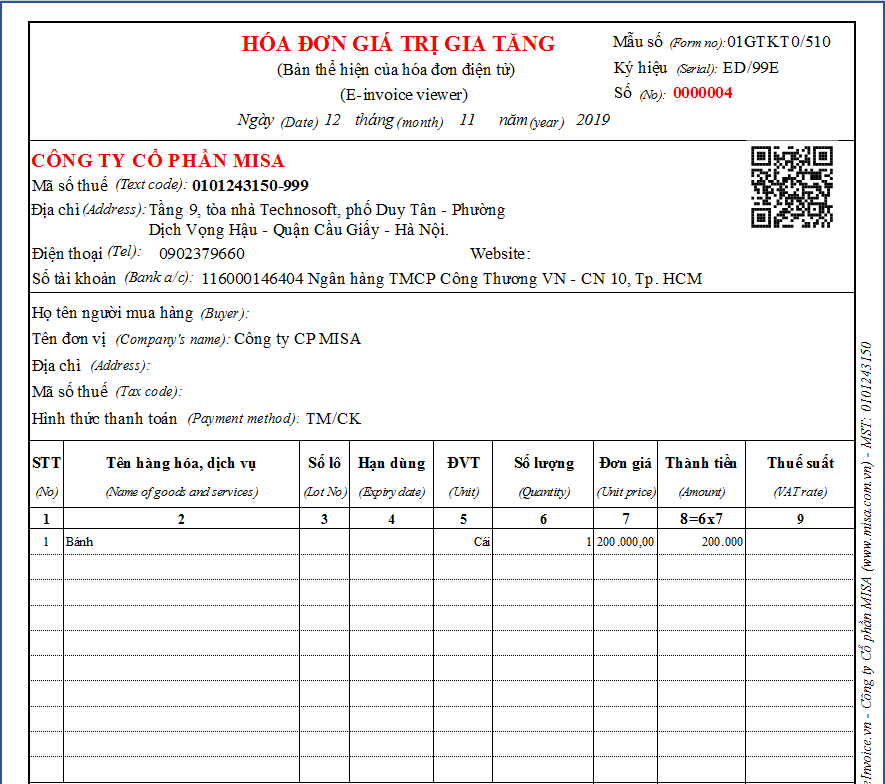Click the "Số tài khoản" label

(x=74, y=279)
